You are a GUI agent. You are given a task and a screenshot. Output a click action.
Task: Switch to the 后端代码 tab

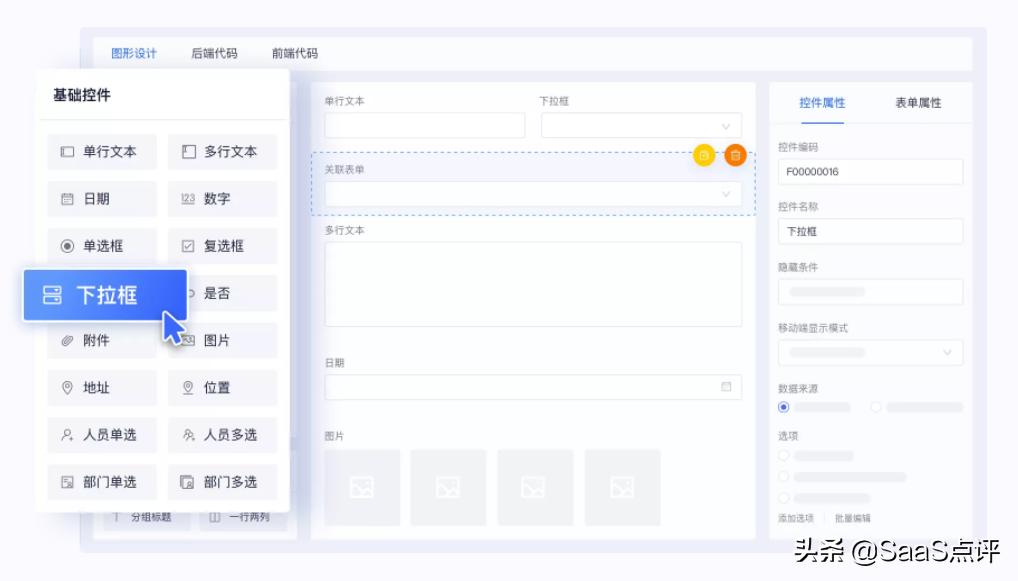tap(214, 53)
